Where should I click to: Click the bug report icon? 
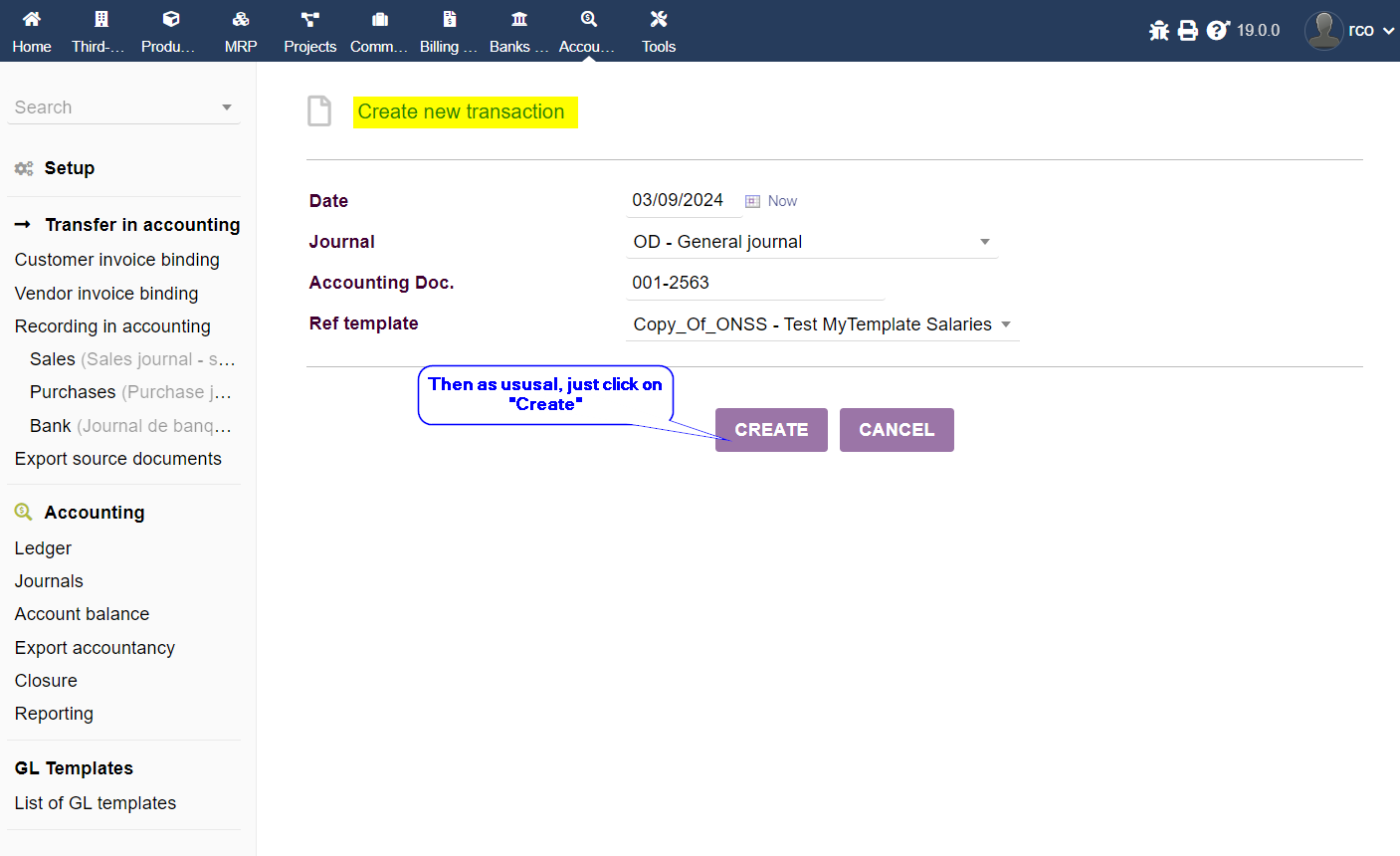point(1159,31)
